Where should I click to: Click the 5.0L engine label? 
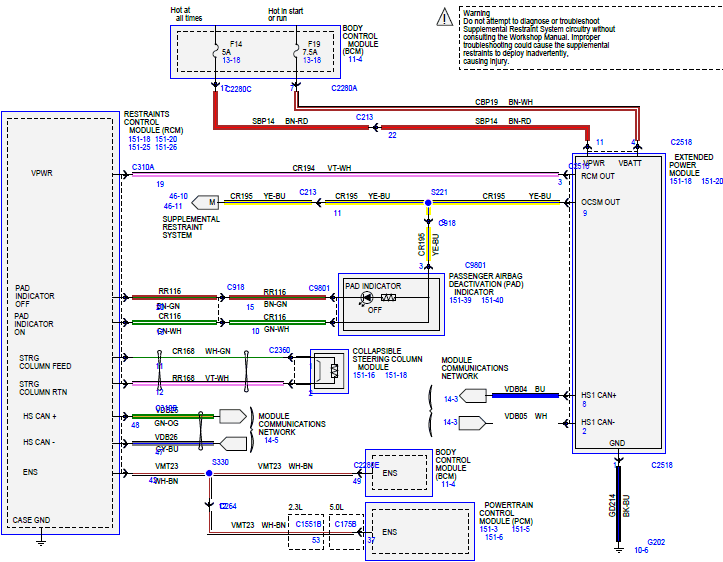pyautogui.click(x=337, y=507)
